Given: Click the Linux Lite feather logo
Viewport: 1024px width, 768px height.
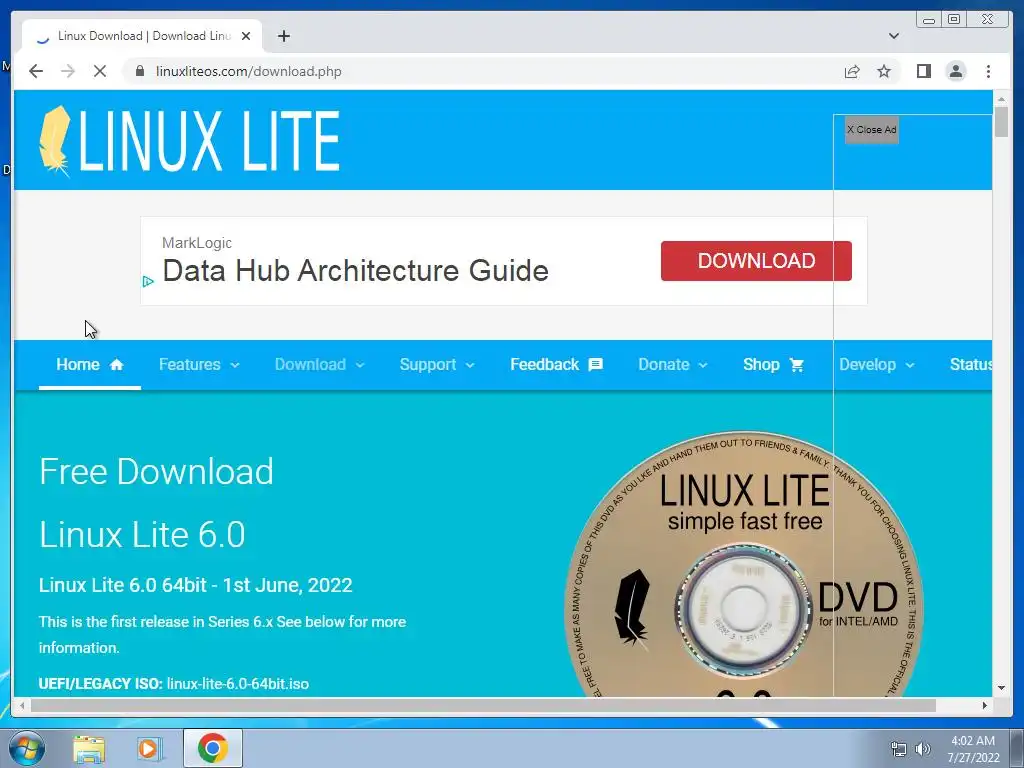Looking at the screenshot, I should pyautogui.click(x=55, y=141).
